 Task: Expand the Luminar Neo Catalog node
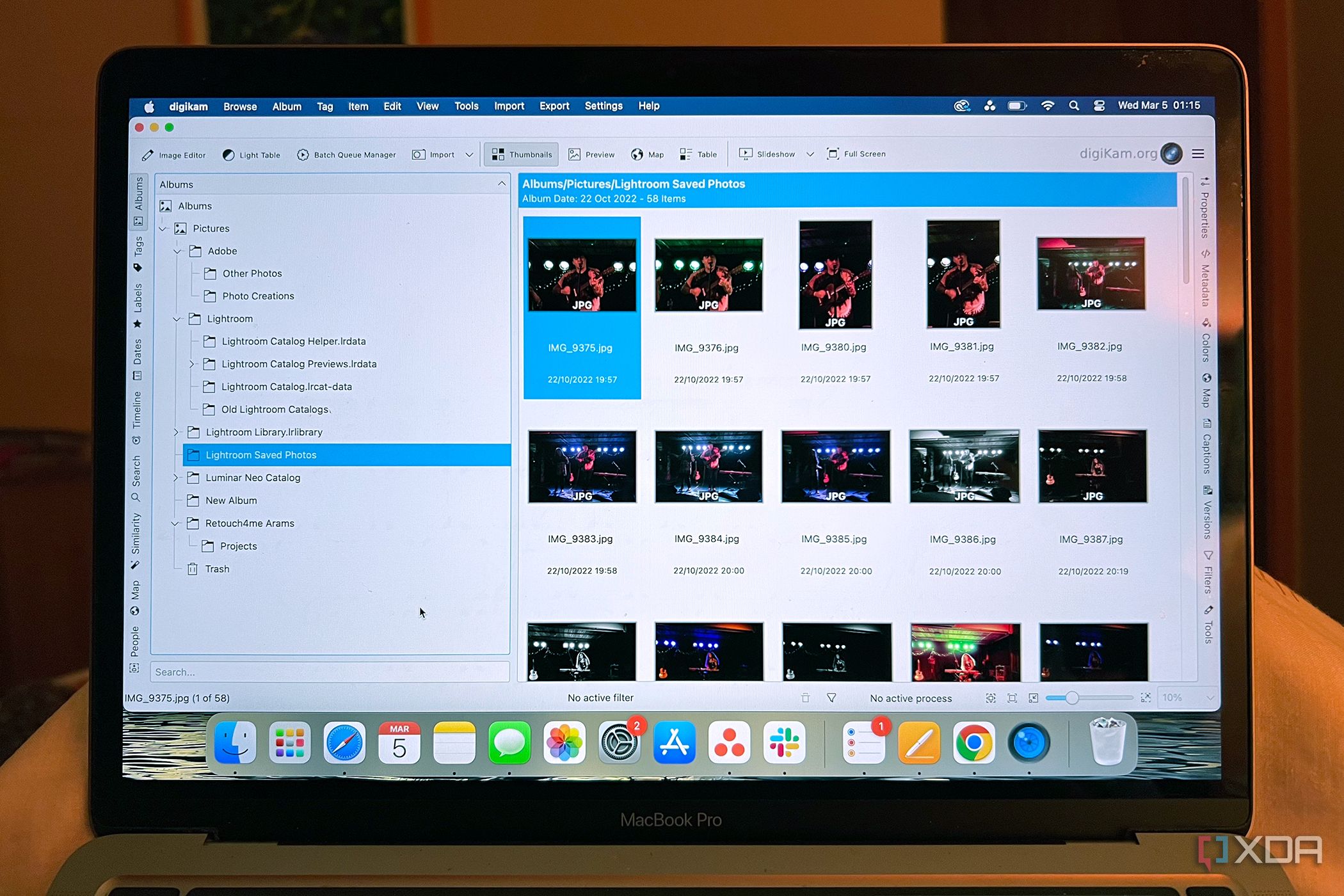point(176,478)
